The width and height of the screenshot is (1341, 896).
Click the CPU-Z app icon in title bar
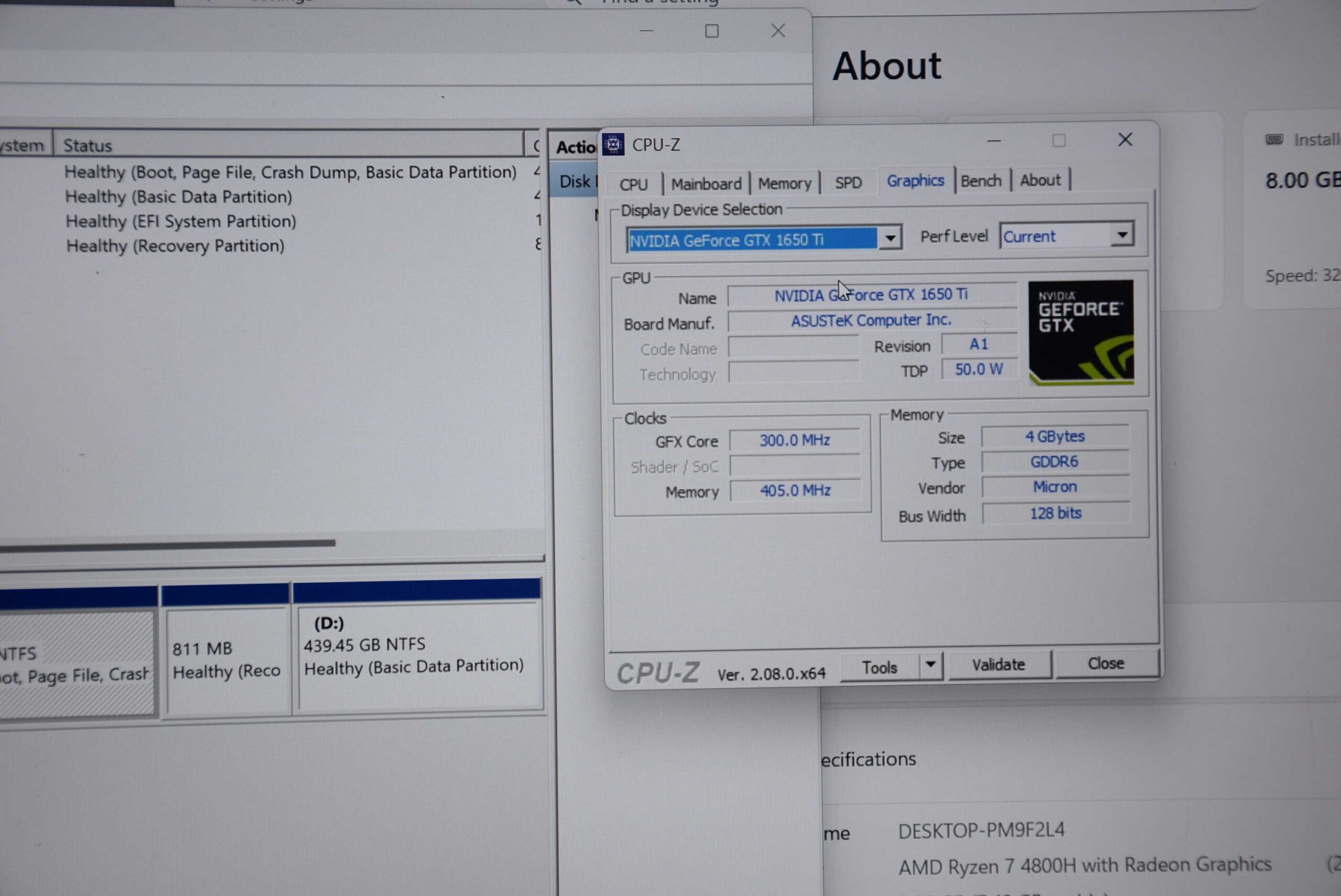(613, 145)
